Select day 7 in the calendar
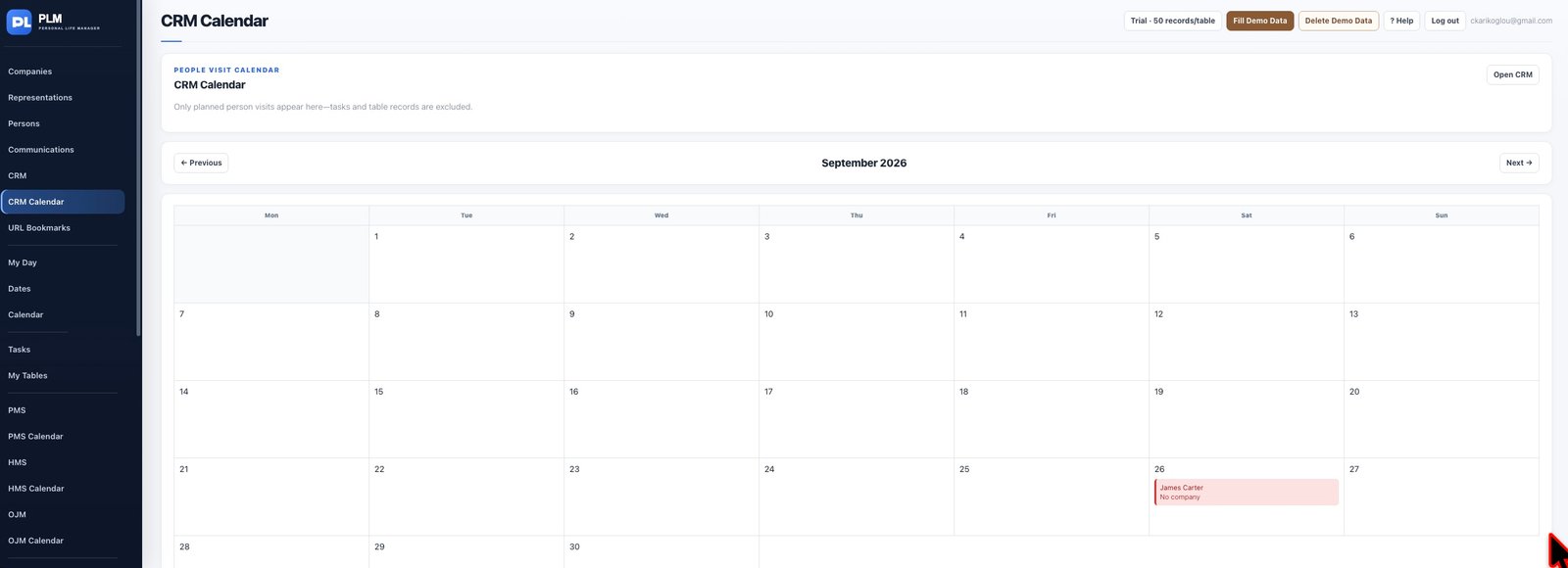 point(271,342)
